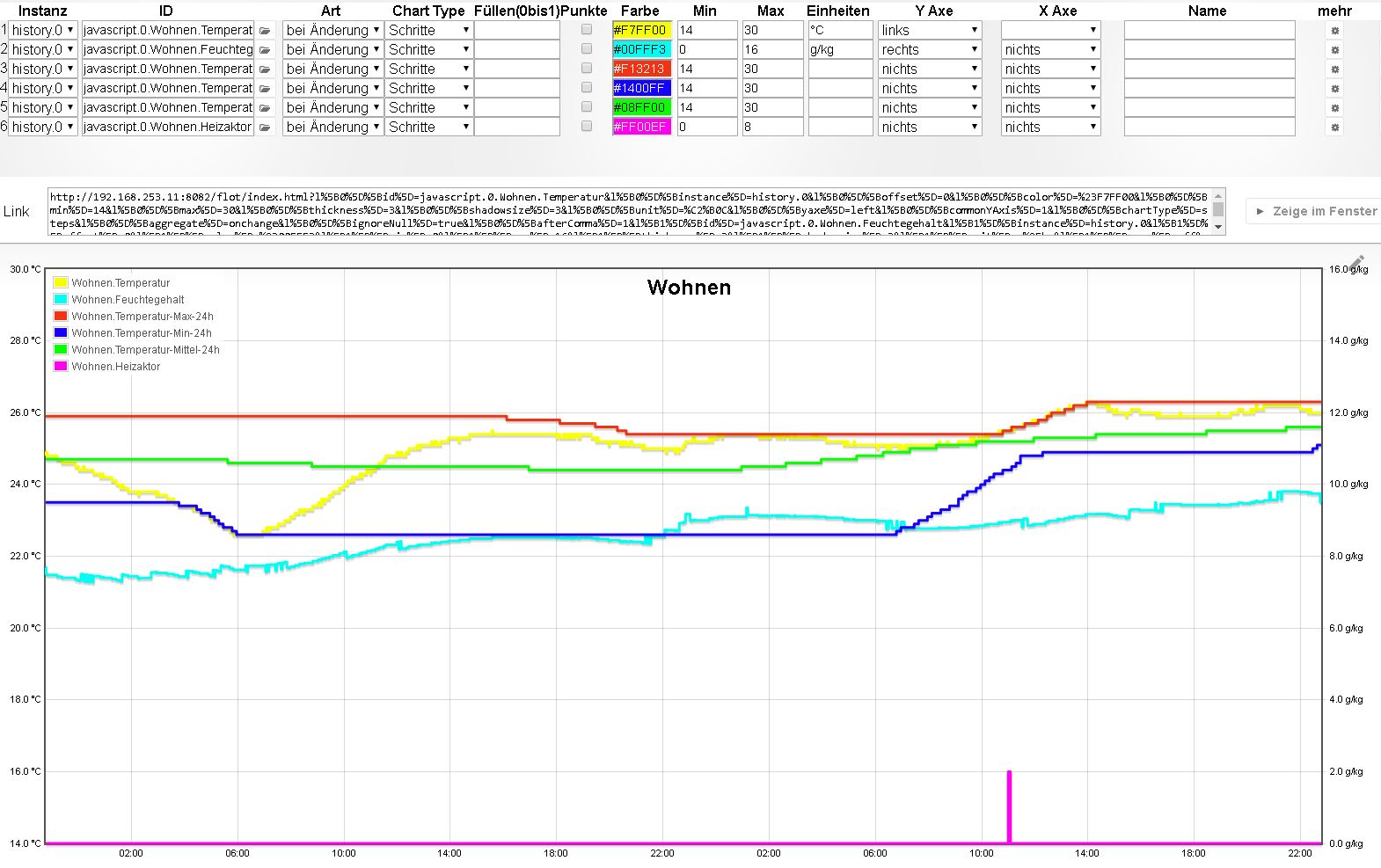Open the 'mehr' gear settings for row 5
This screenshot has width=1381, height=868.
pos(1334,108)
